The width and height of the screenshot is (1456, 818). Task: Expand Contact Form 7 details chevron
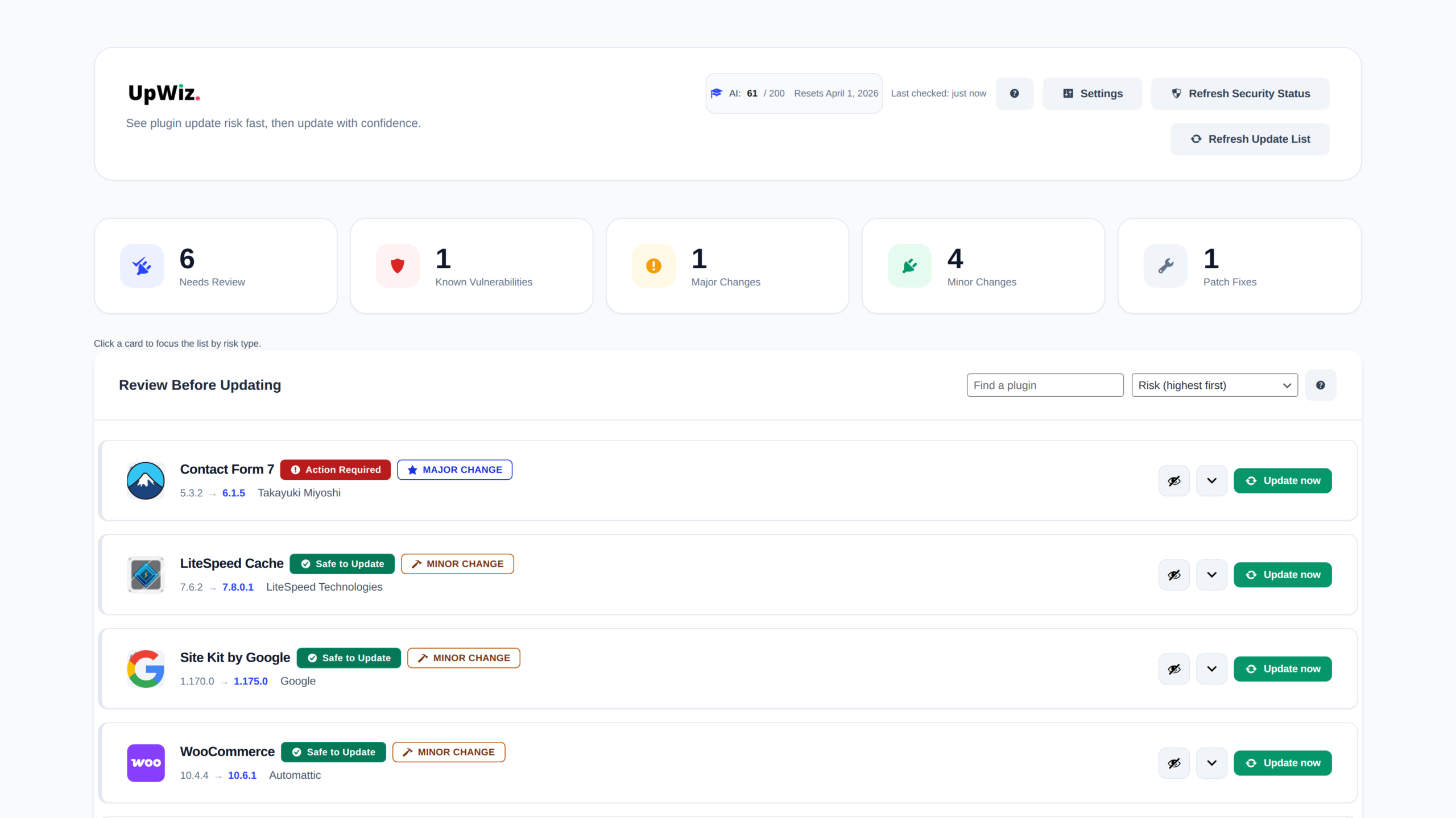1211,481
